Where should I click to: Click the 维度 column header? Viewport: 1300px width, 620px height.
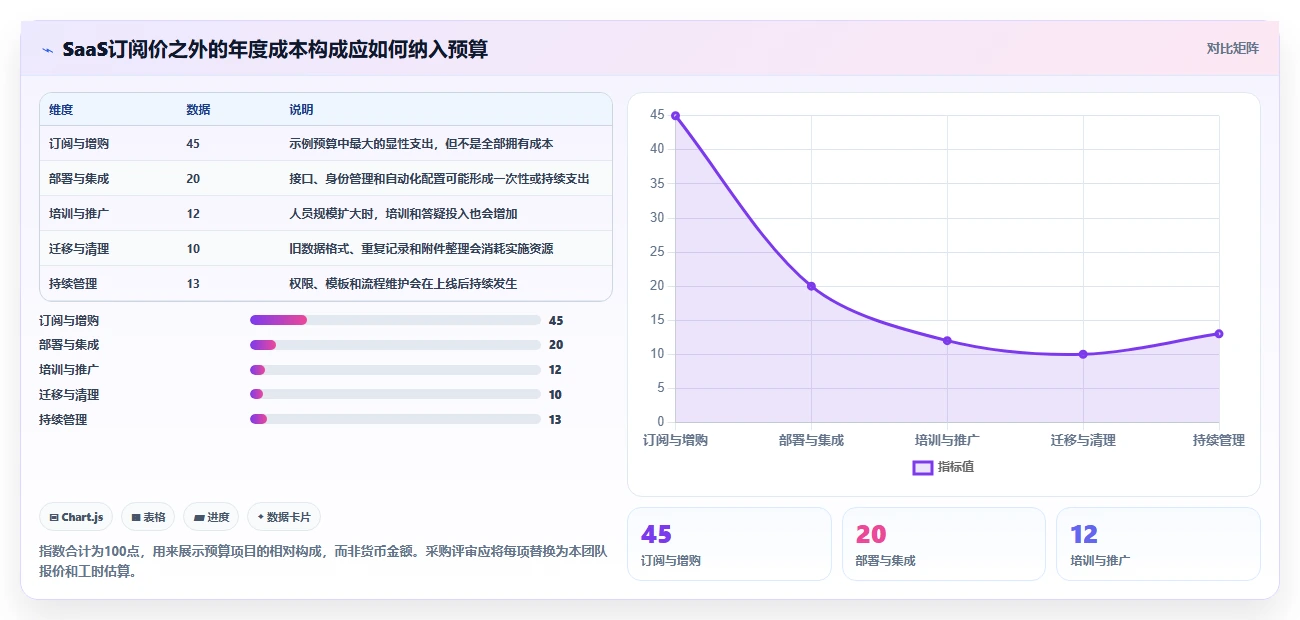(61, 110)
